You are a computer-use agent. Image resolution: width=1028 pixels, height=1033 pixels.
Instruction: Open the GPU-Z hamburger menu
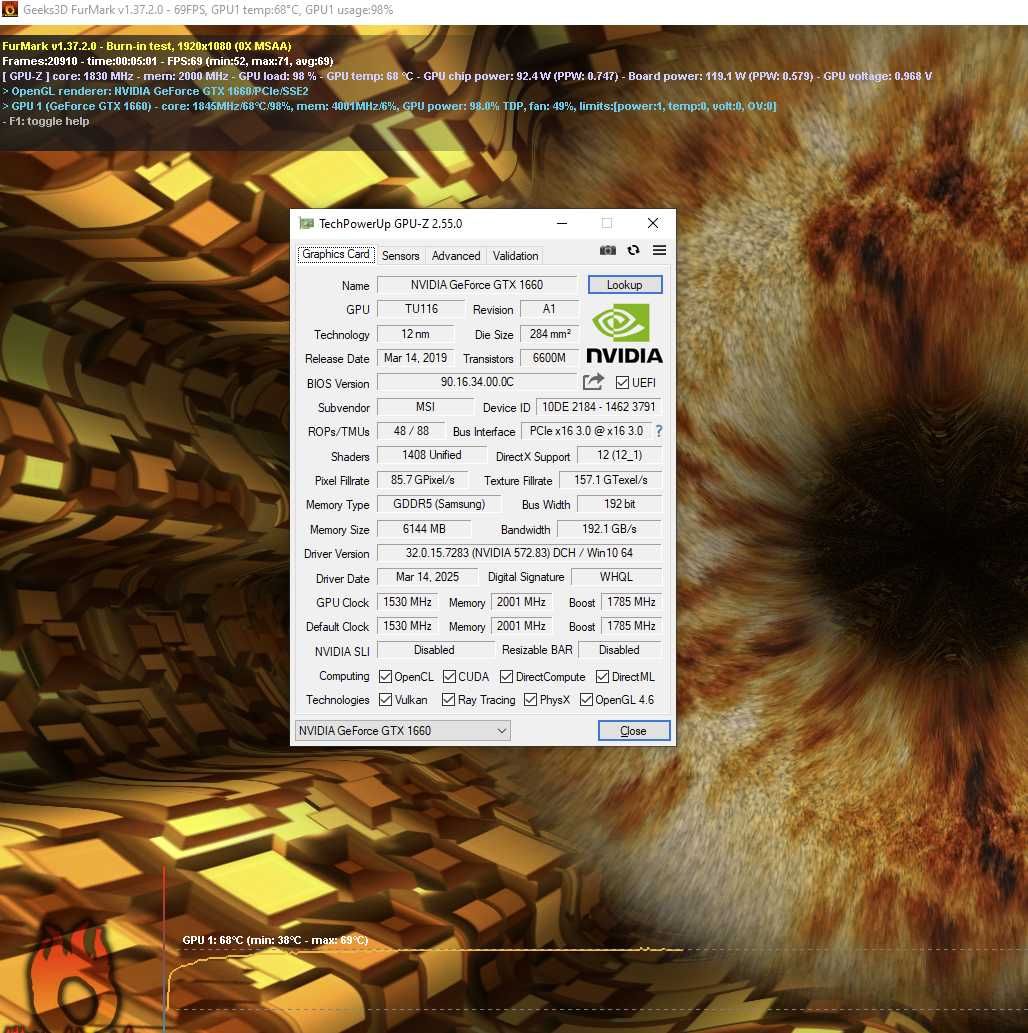tap(659, 250)
